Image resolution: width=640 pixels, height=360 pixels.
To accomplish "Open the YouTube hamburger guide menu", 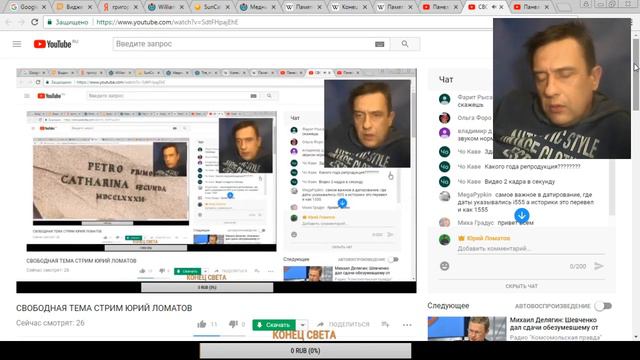I will point(17,44).
